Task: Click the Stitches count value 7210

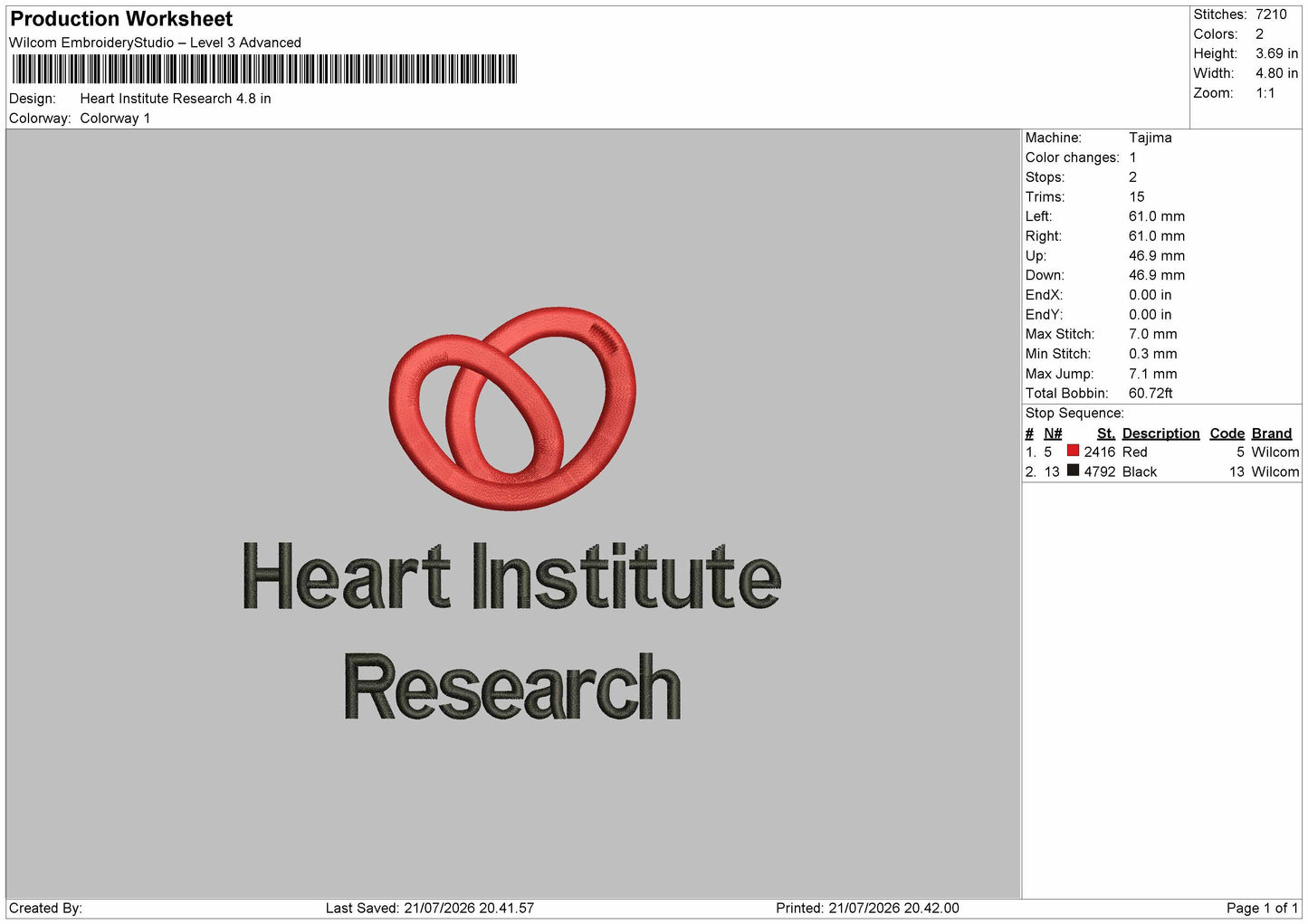Action: pos(1271,14)
